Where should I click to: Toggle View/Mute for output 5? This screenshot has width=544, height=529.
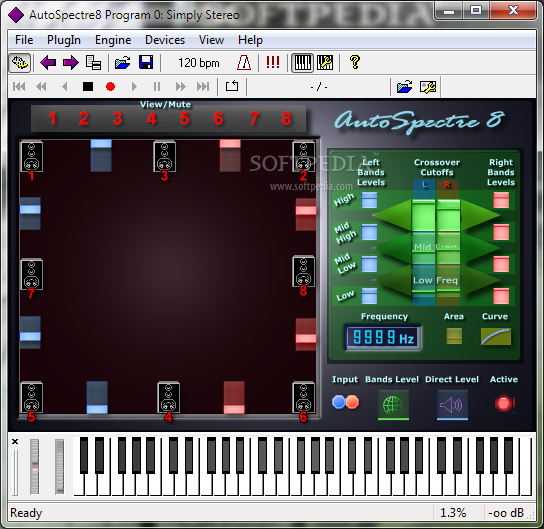pos(184,119)
